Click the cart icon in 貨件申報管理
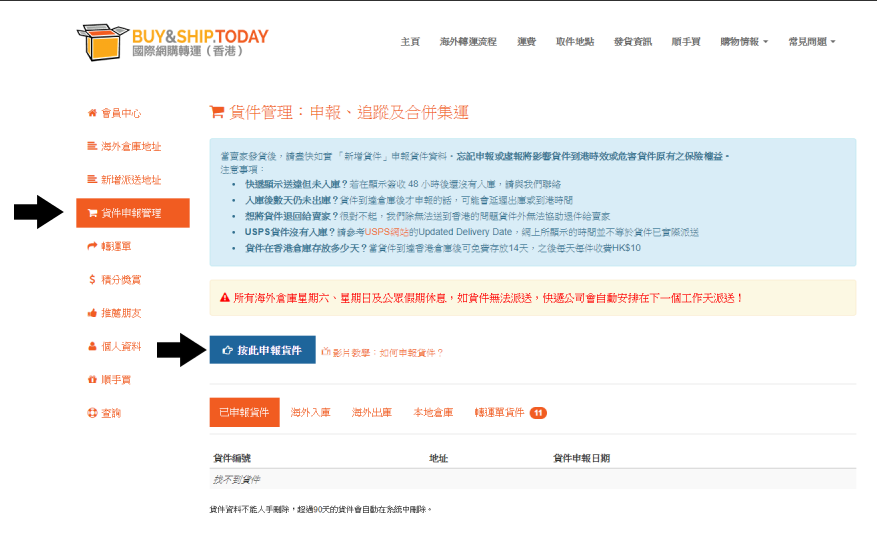The image size is (877, 538). pyautogui.click(x=93, y=213)
